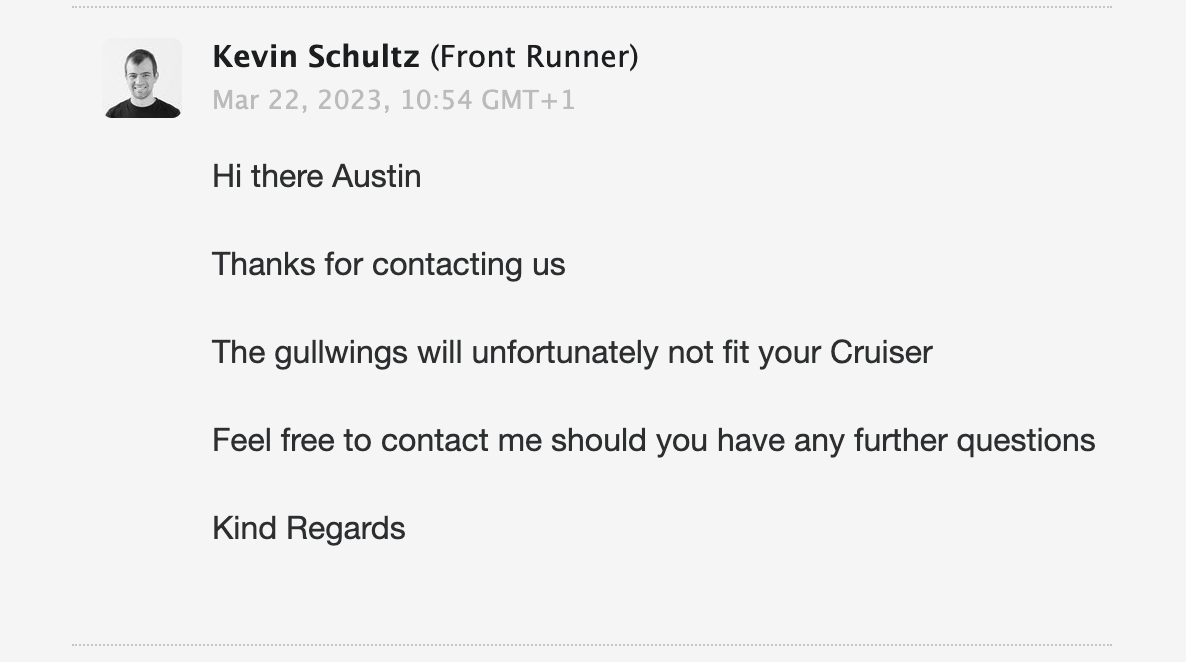Open the Kevin Schultz sender name
This screenshot has width=1186, height=662.
click(315, 57)
